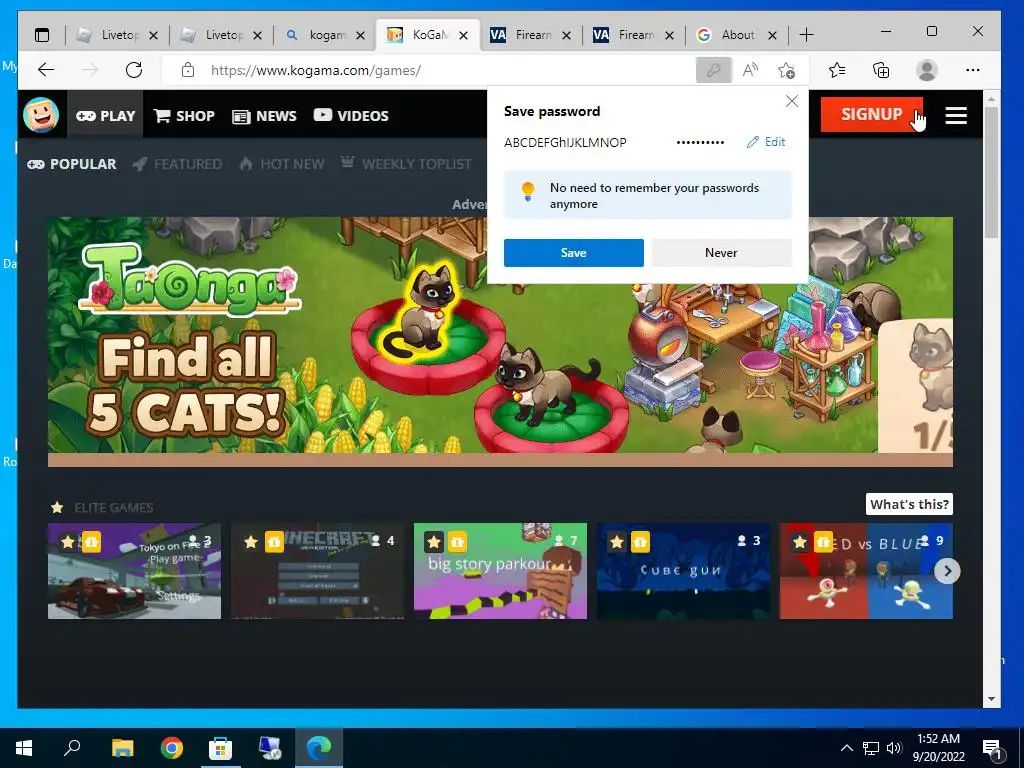Select POPULAR games tab
This screenshot has height=768, width=1024.
[72, 164]
